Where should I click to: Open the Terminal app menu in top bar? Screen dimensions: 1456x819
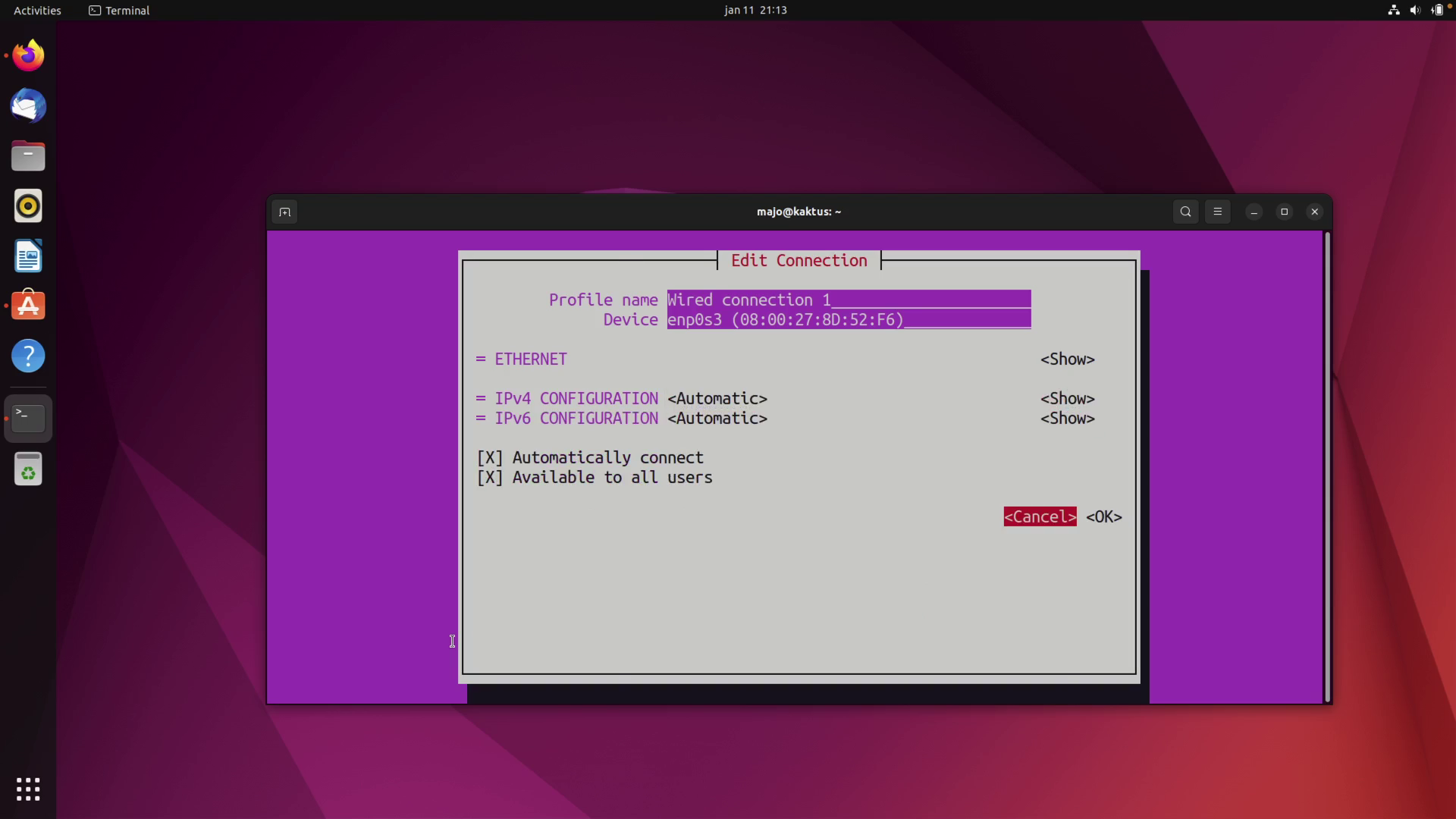119,11
